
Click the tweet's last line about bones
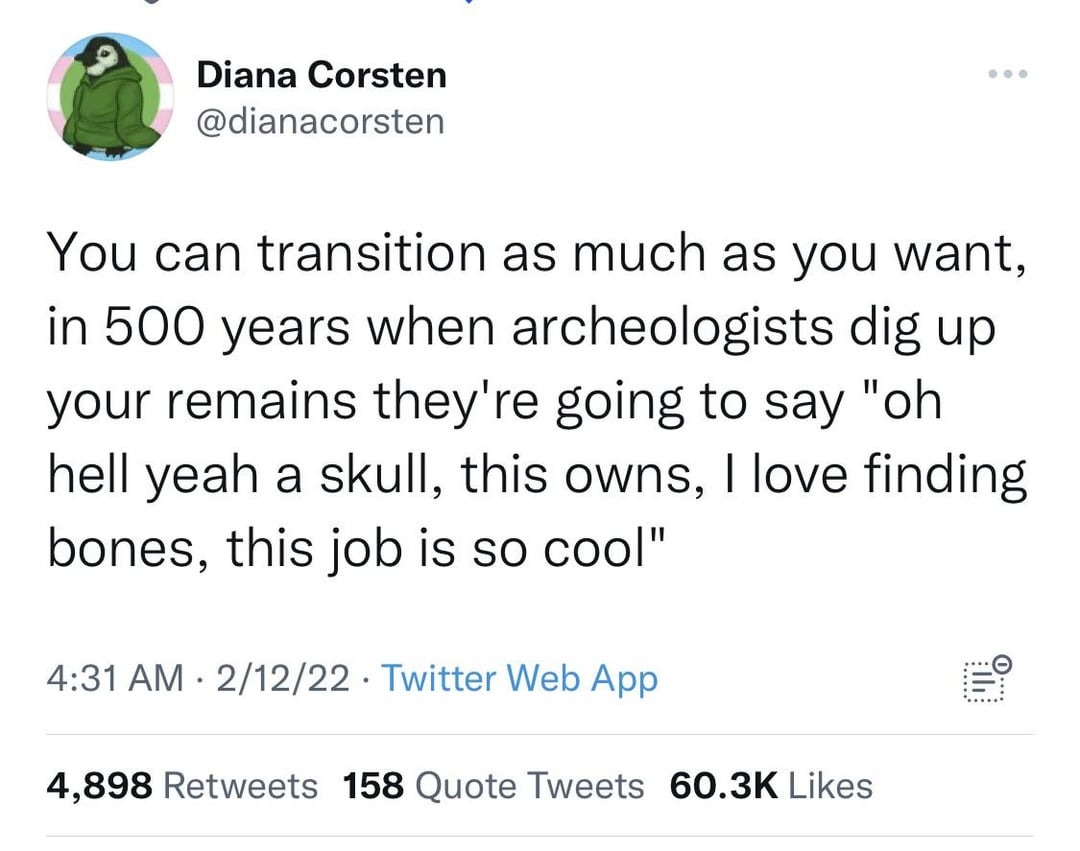click(357, 549)
